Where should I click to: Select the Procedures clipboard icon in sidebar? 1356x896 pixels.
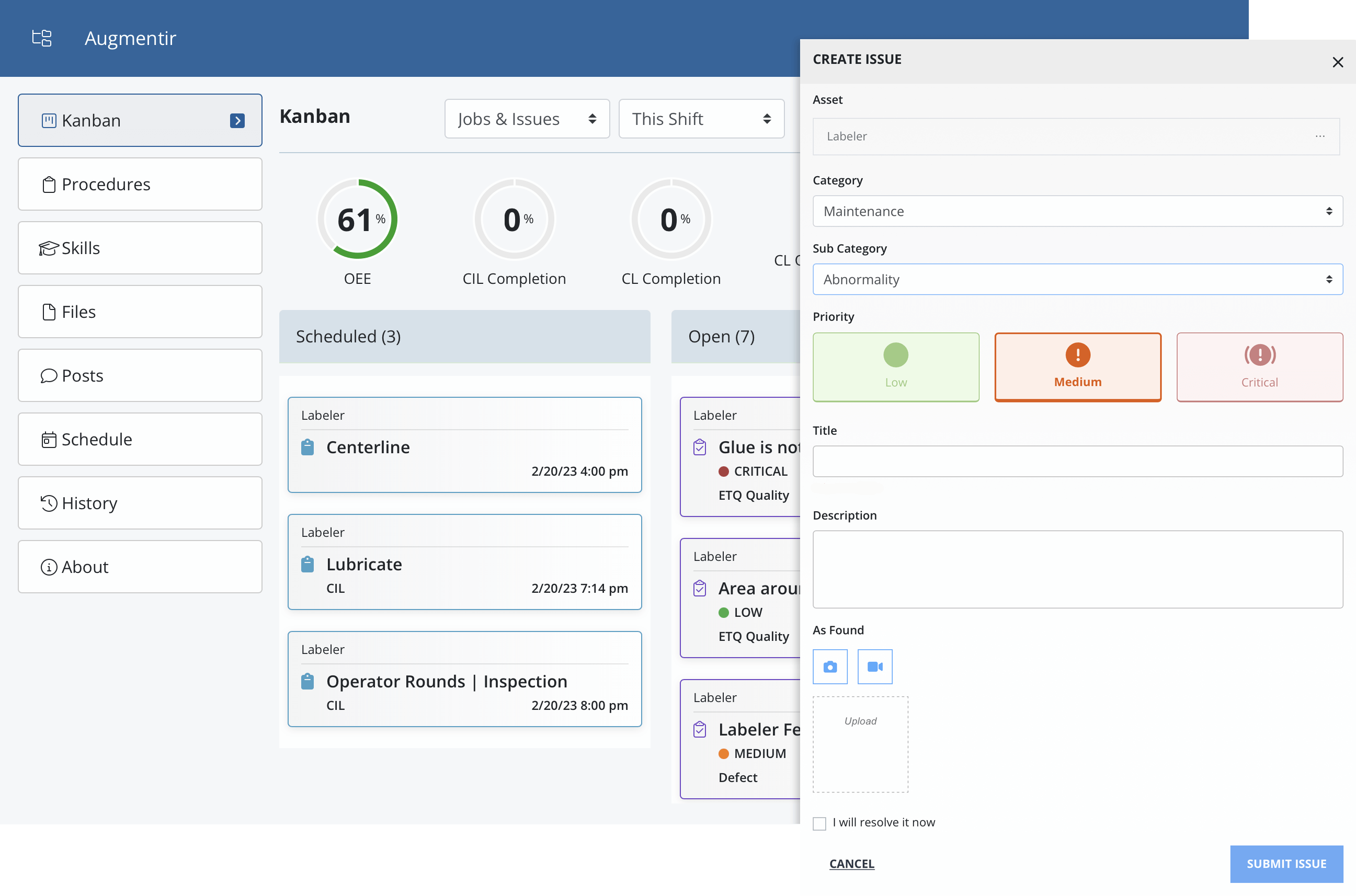[x=49, y=184]
